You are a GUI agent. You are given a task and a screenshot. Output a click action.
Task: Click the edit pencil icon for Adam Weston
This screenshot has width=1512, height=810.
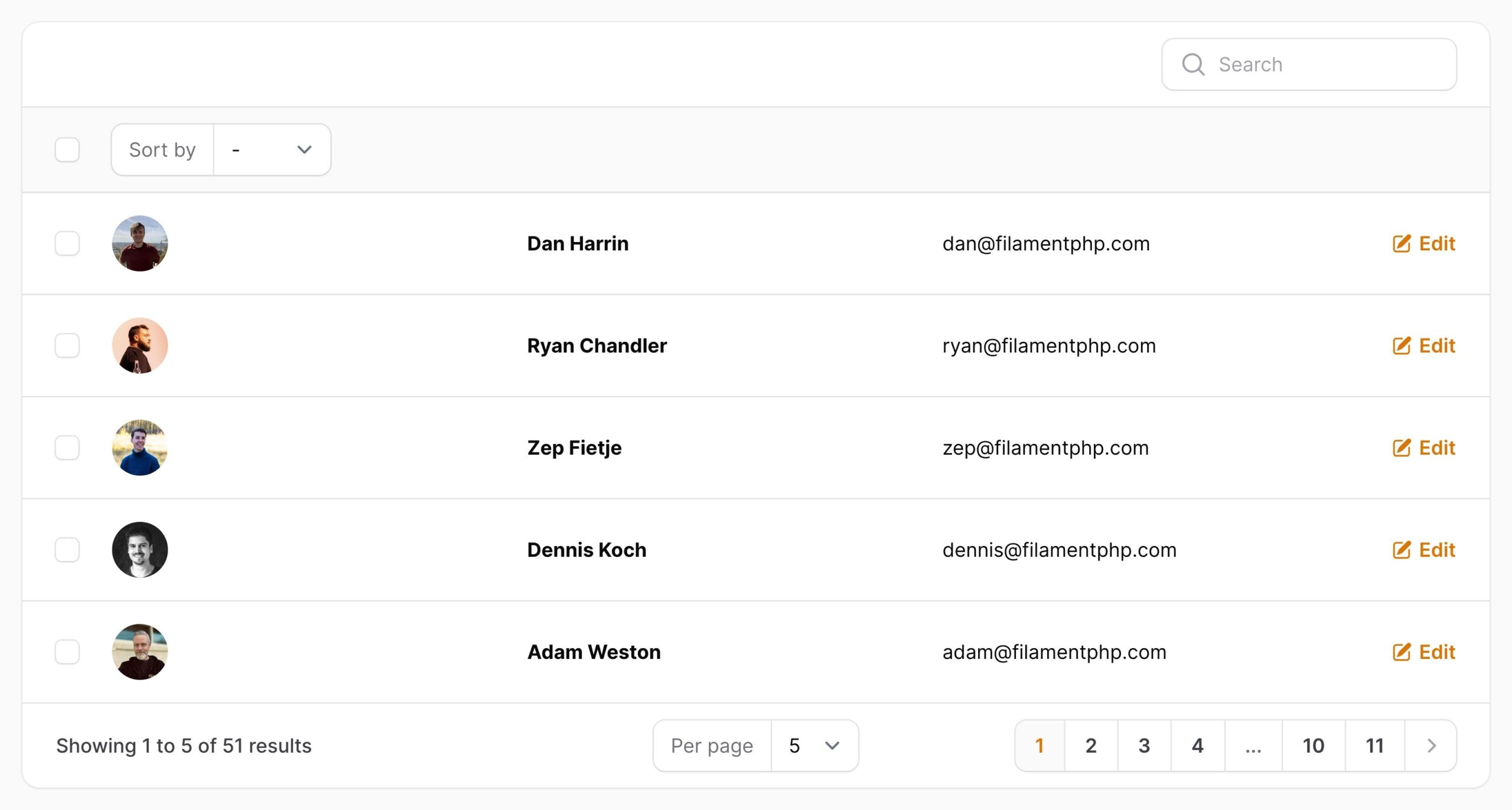[x=1401, y=652]
